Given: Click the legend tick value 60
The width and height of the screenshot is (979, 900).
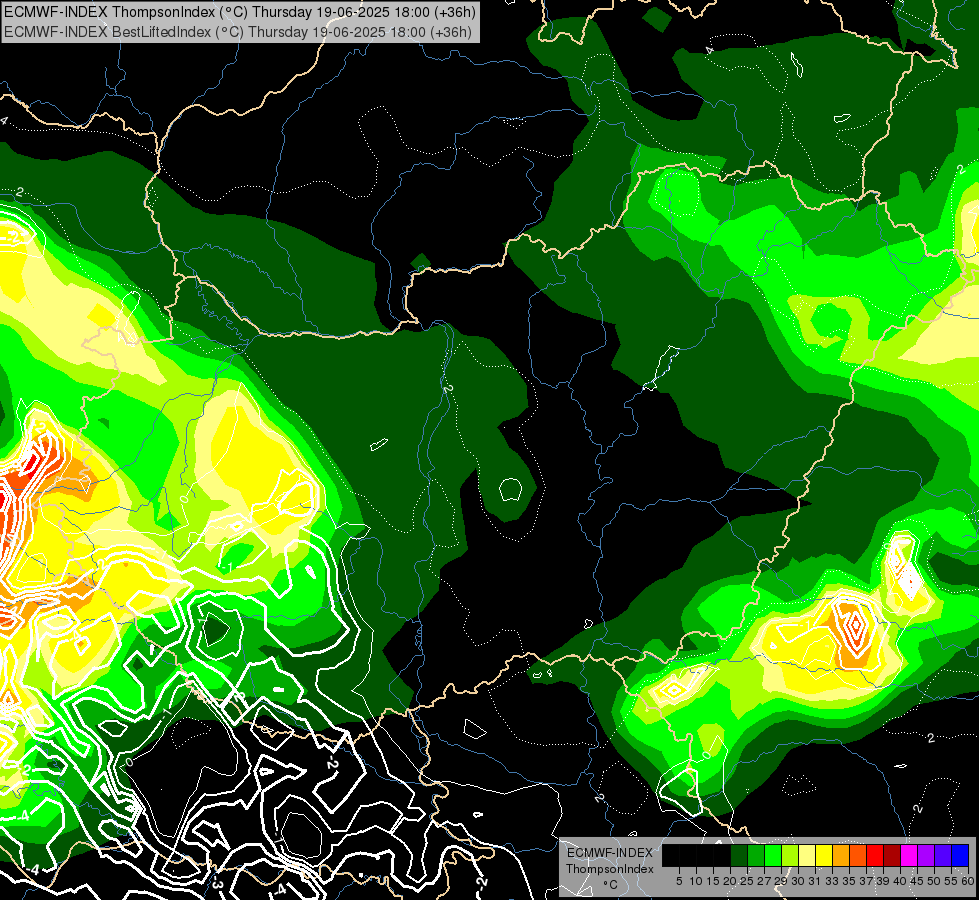Looking at the screenshot, I should pos(968,881).
